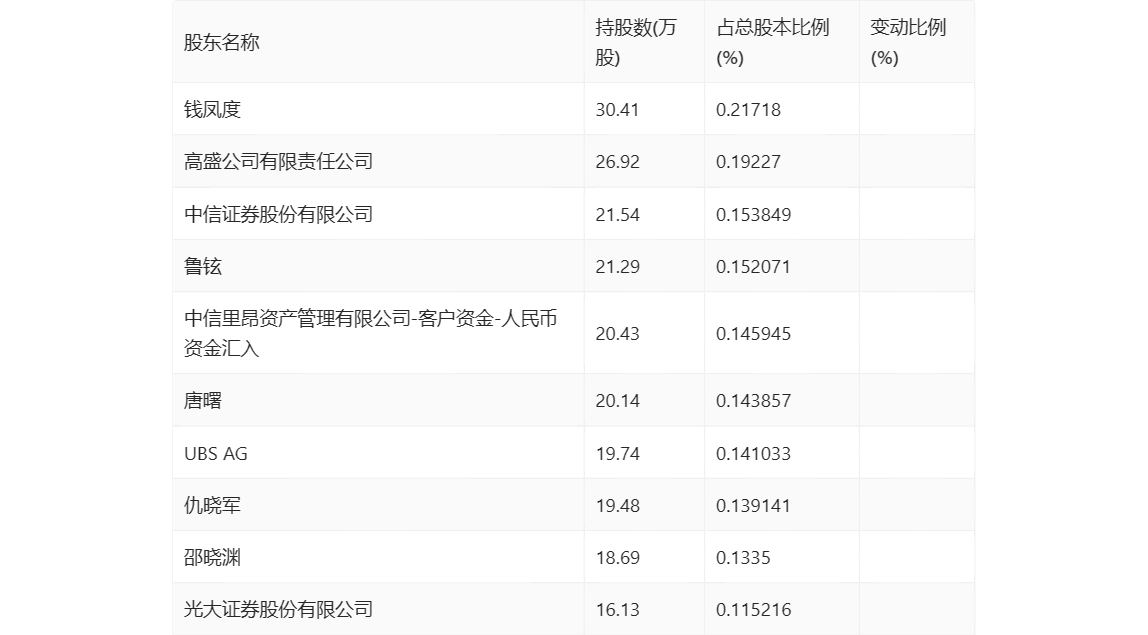The width and height of the screenshot is (1148, 635).
Task: Select the ratio 0.1335
Action: (x=743, y=557)
